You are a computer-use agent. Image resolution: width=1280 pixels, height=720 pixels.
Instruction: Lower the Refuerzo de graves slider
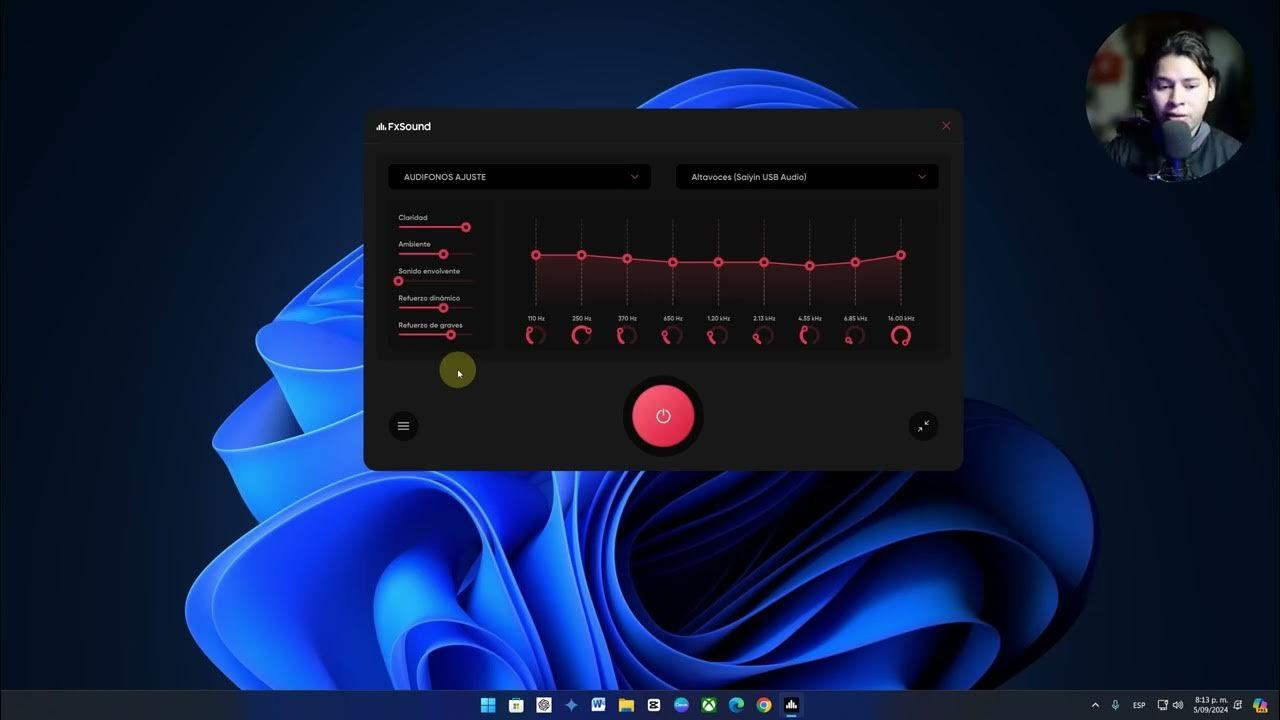click(x=450, y=335)
